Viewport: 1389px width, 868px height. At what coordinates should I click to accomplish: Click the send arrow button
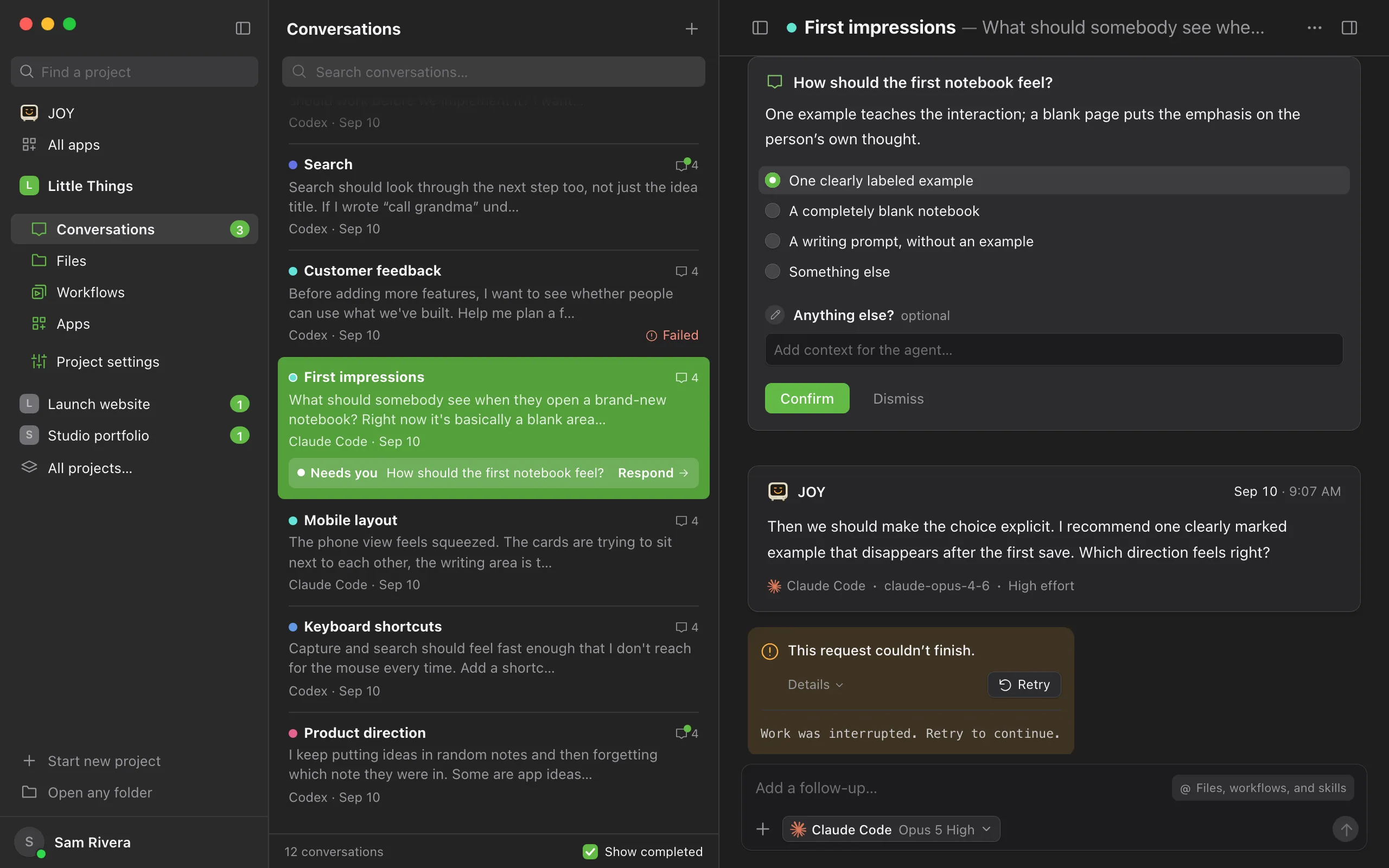1346,829
